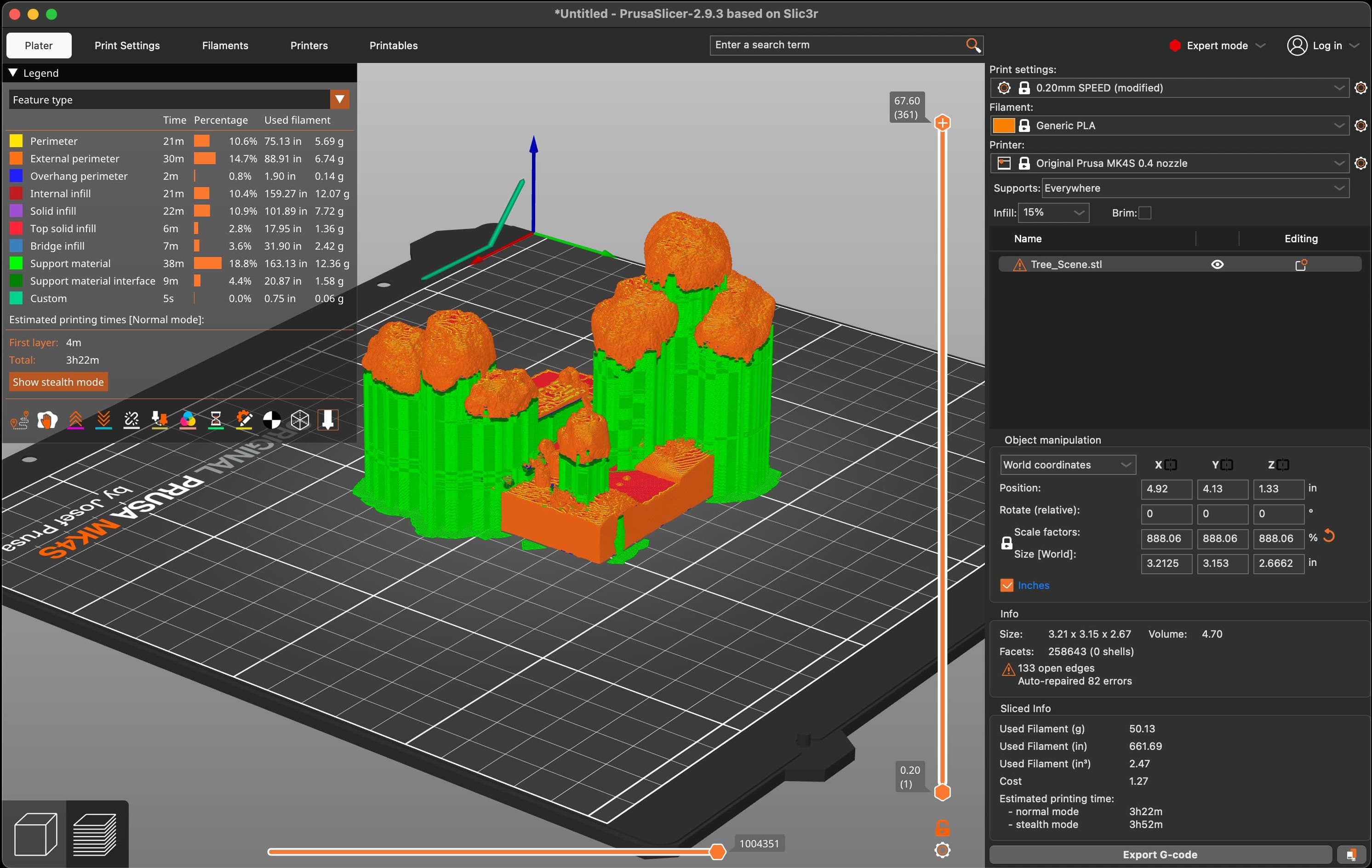This screenshot has height=868, width=1372.
Task: Click the Export G-code button
Action: click(1160, 854)
